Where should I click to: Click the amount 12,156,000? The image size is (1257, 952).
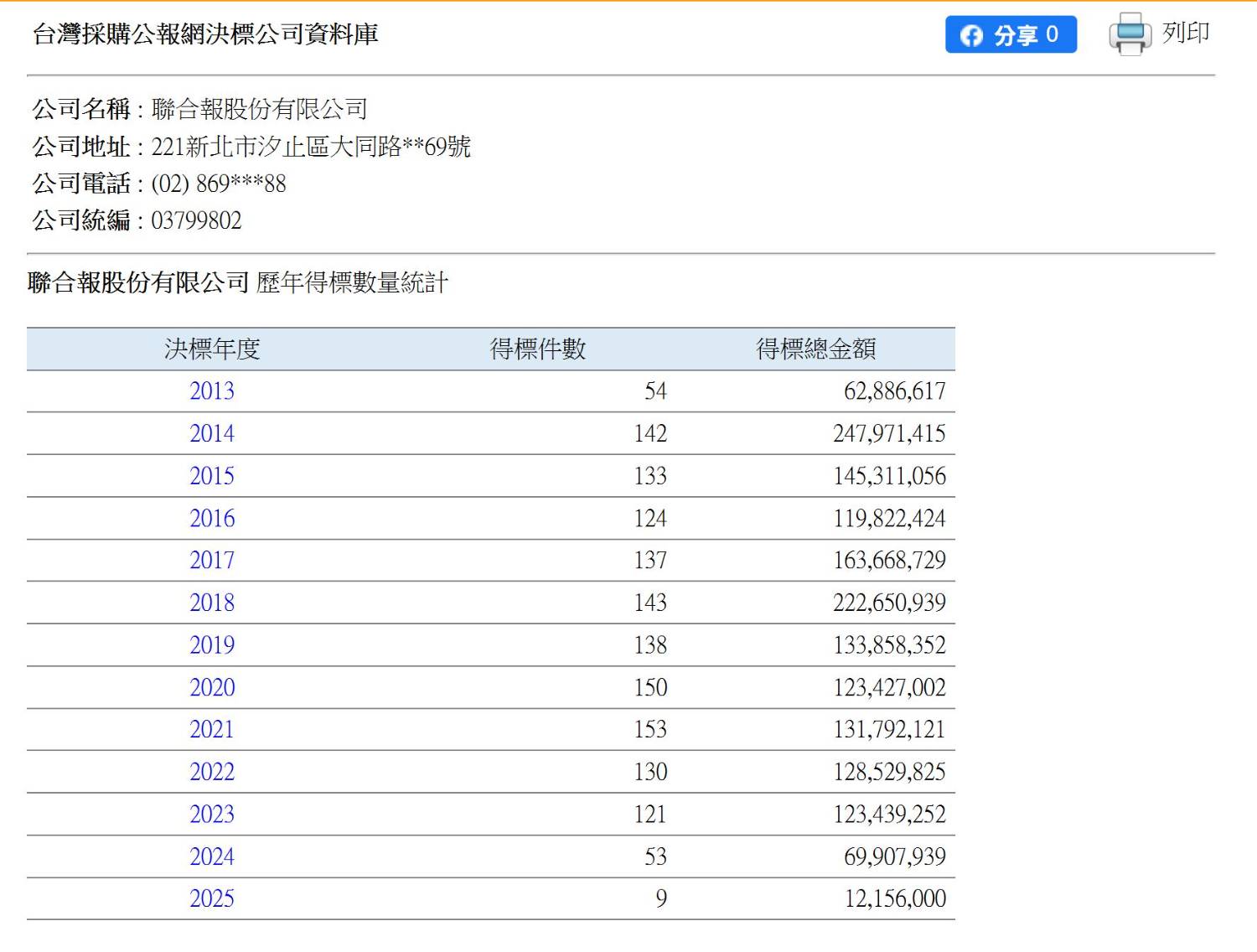(x=895, y=898)
